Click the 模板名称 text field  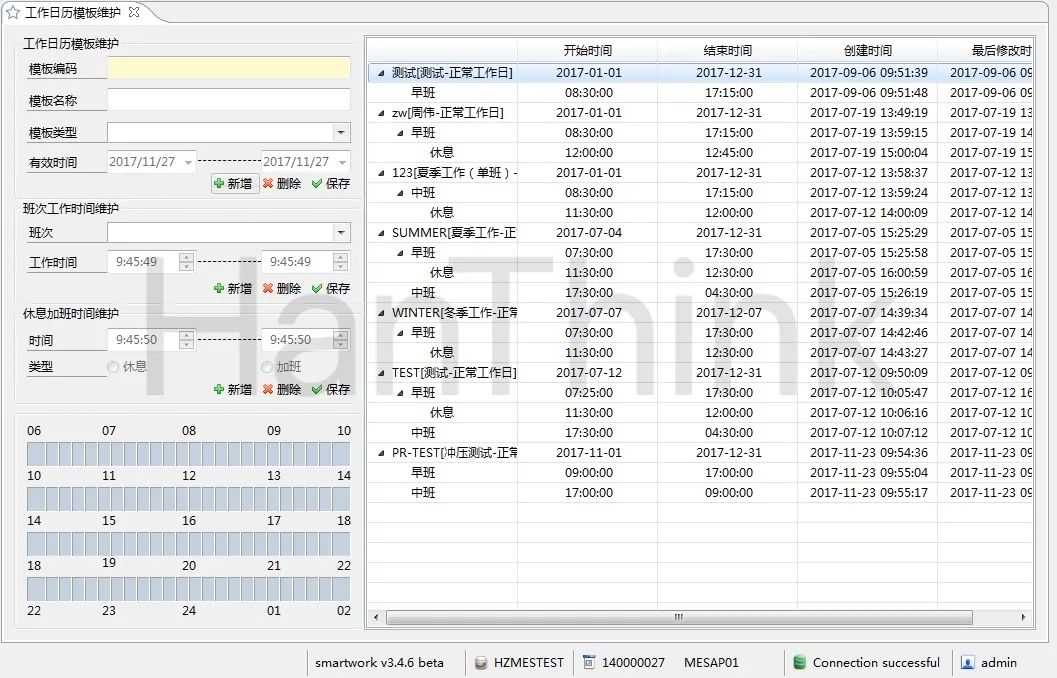point(229,100)
